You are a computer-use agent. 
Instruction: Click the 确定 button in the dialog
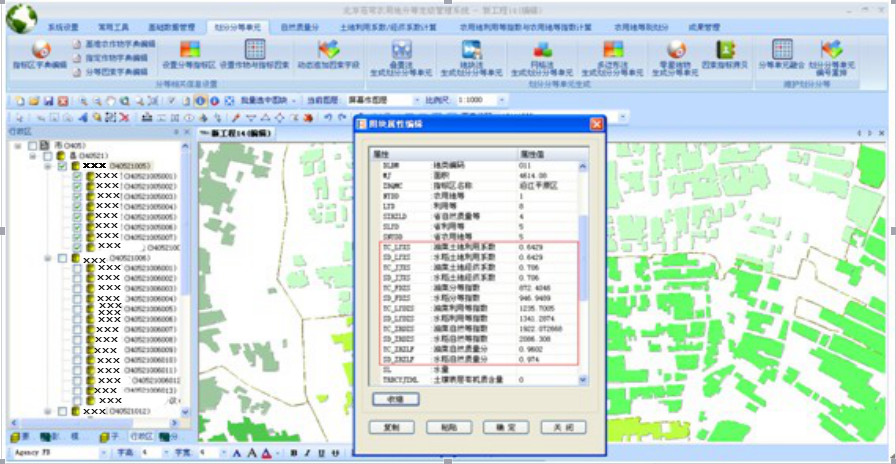click(x=512, y=427)
